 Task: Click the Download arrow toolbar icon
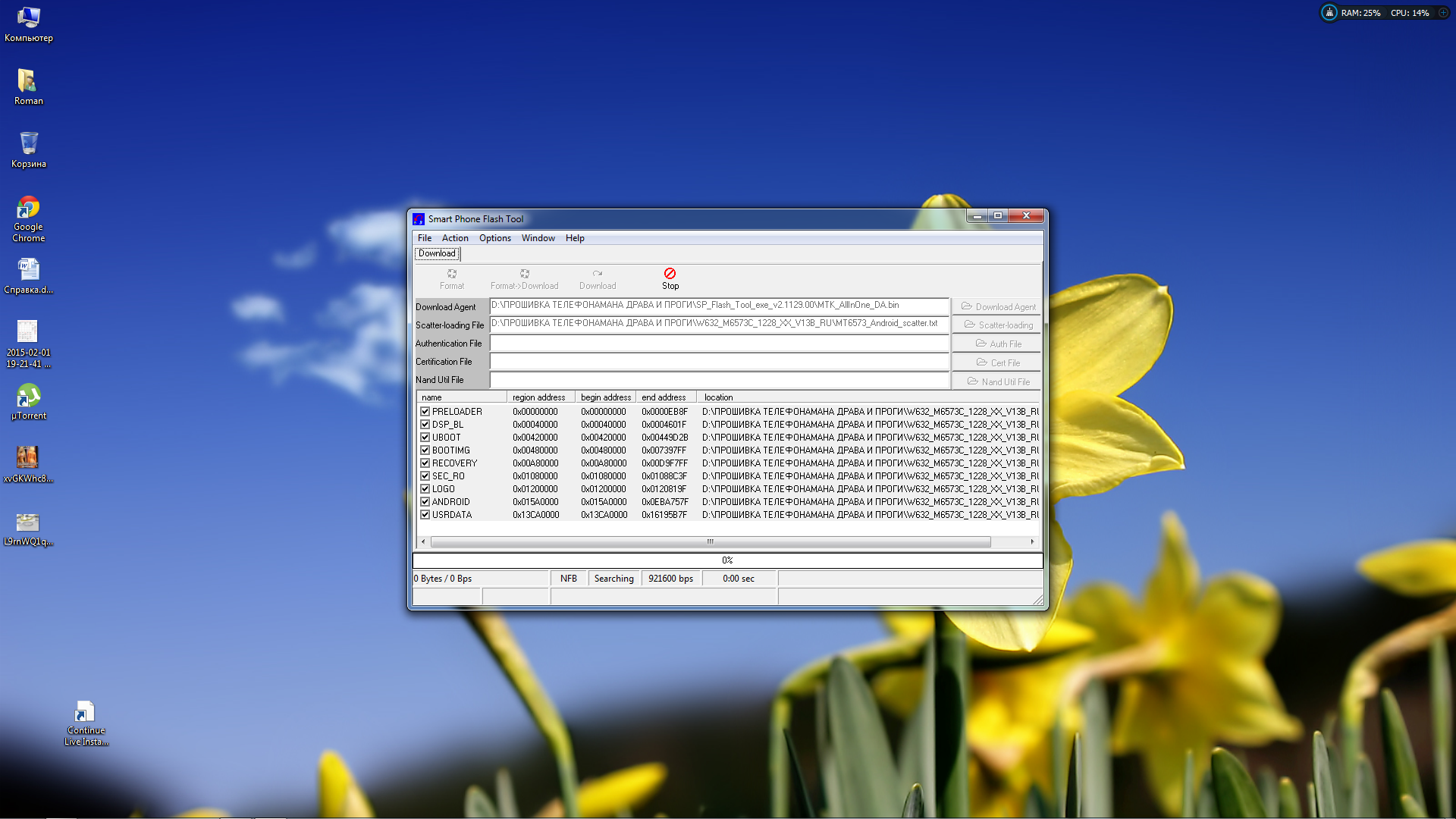598,274
